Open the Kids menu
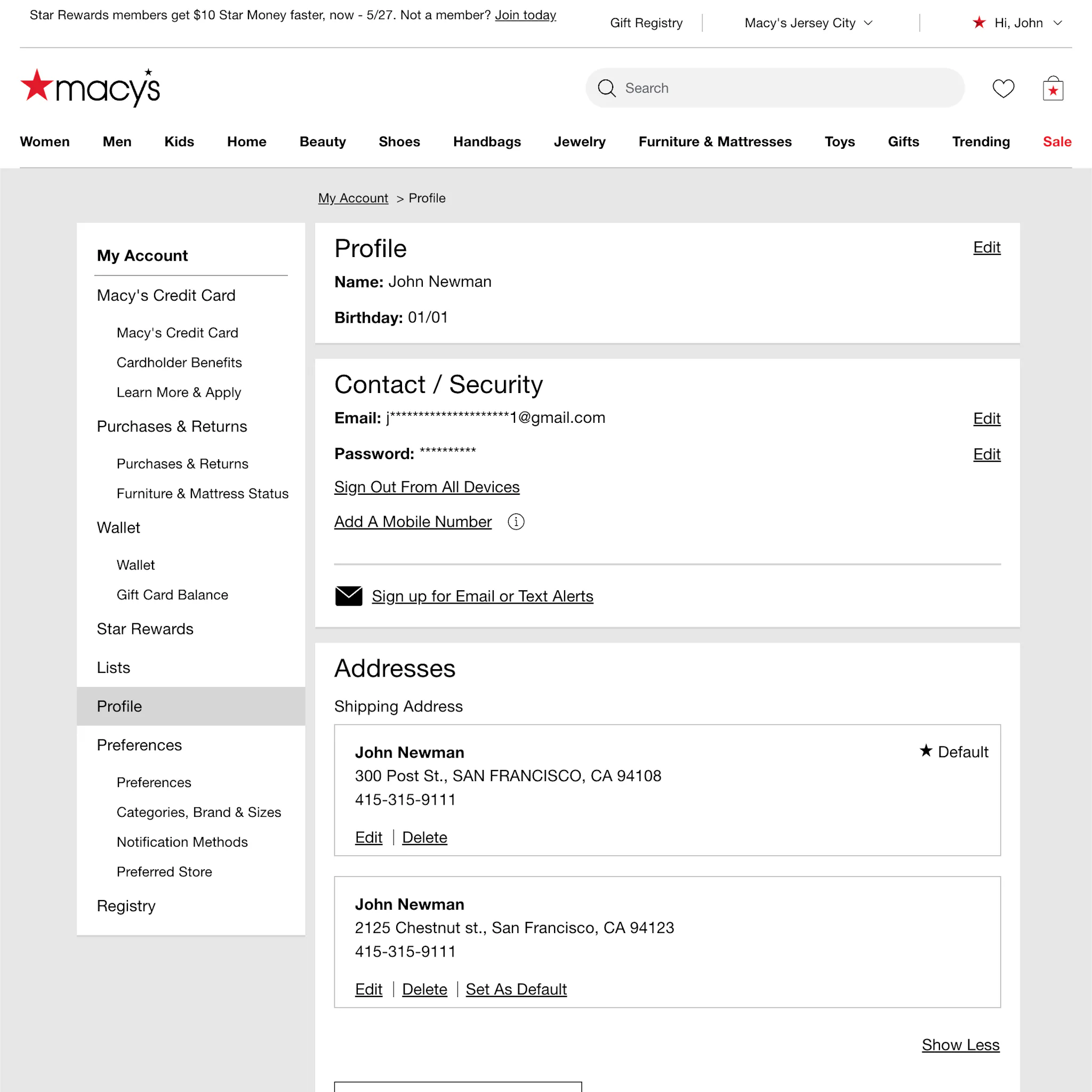1092x1092 pixels. click(x=179, y=141)
